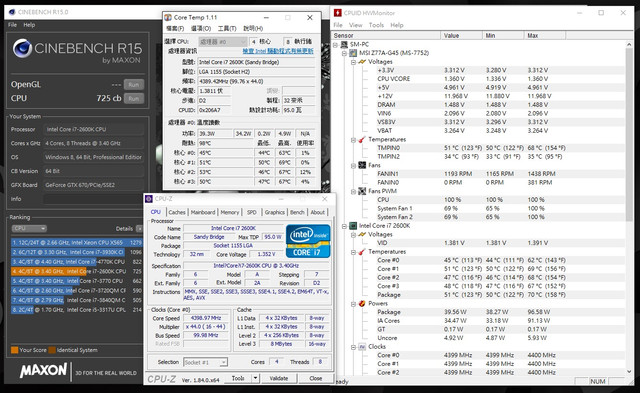Collapse the Powers node in HWMonitor
The height and width of the screenshot is (393, 640).
353,304
